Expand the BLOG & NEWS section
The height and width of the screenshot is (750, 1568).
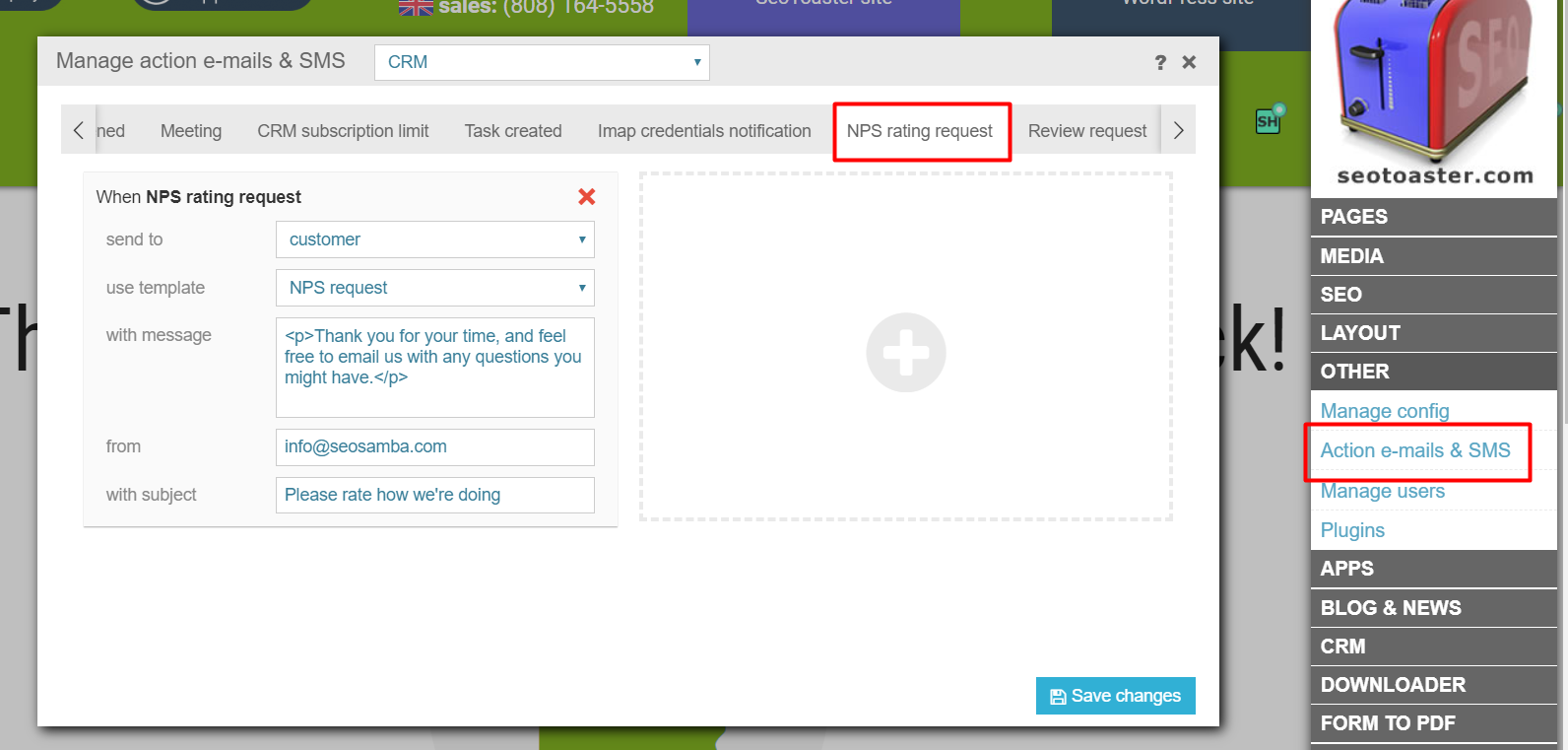pos(1434,608)
